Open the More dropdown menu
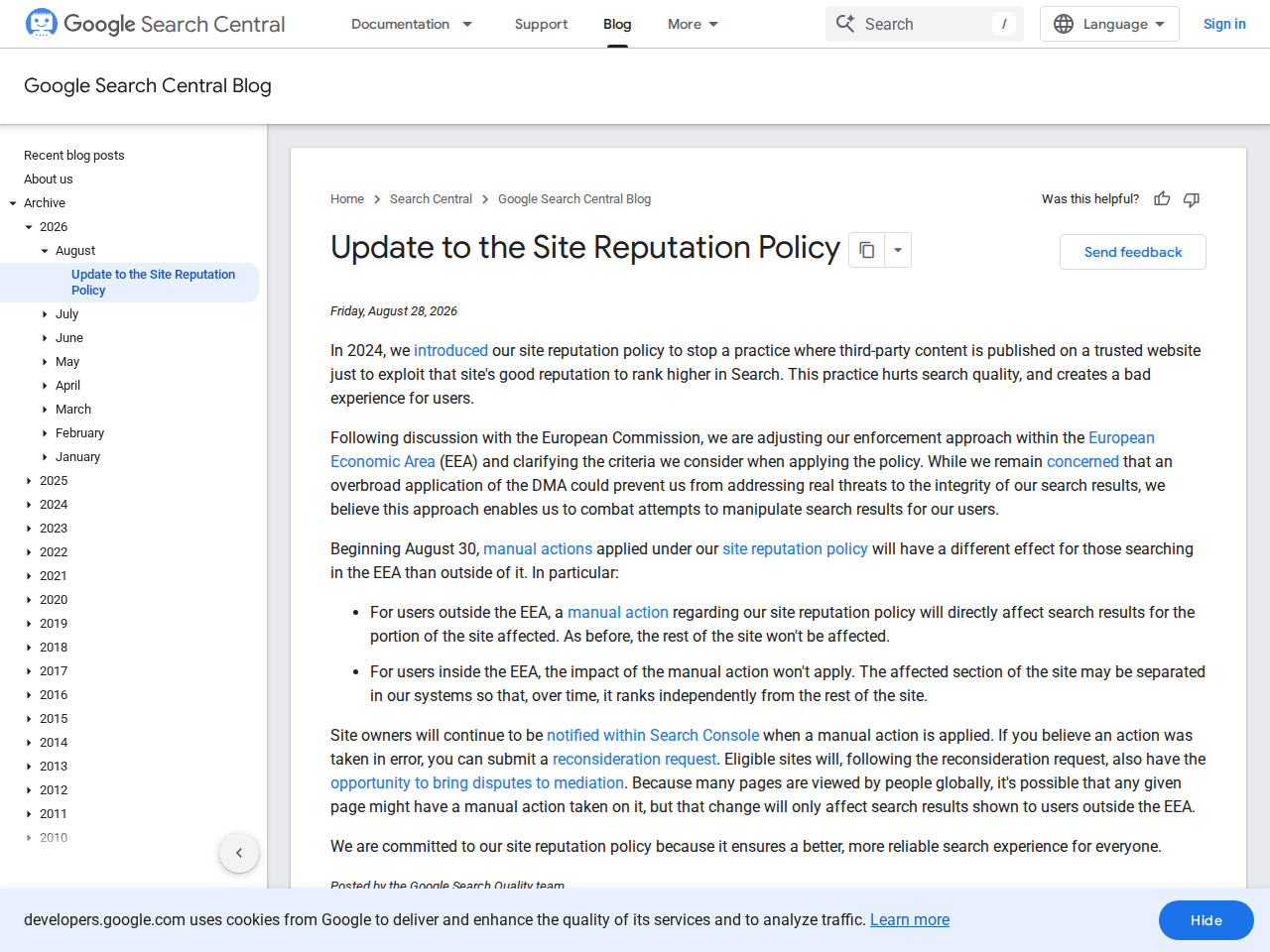Viewport: 1270px width, 952px height. 693,24
